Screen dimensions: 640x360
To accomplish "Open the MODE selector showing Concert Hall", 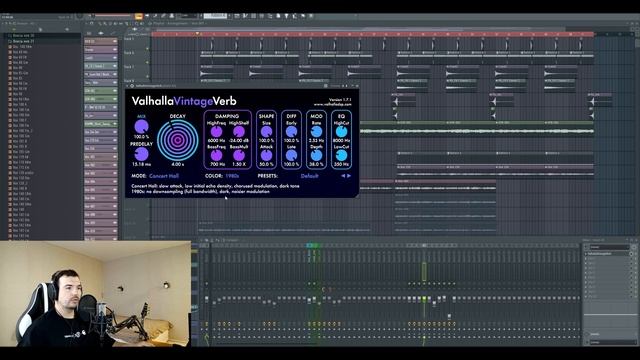I will click(164, 176).
